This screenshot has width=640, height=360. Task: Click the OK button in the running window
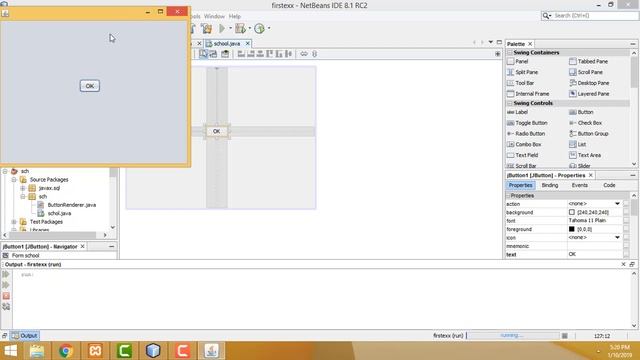pos(90,86)
